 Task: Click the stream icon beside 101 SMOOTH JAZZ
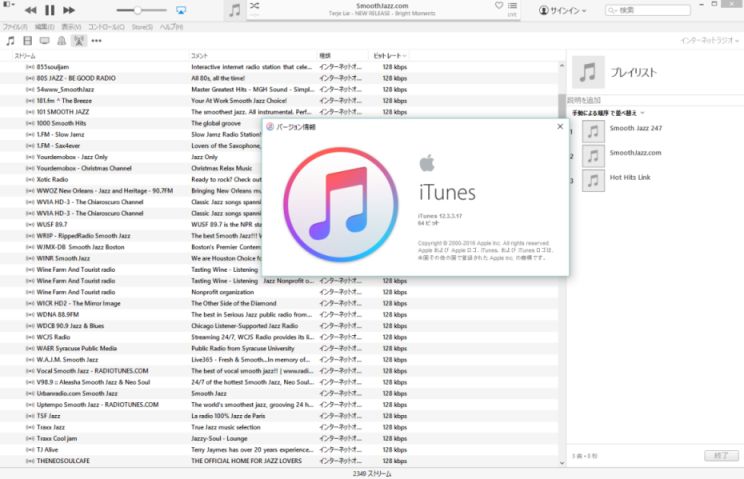pyautogui.click(x=30, y=112)
